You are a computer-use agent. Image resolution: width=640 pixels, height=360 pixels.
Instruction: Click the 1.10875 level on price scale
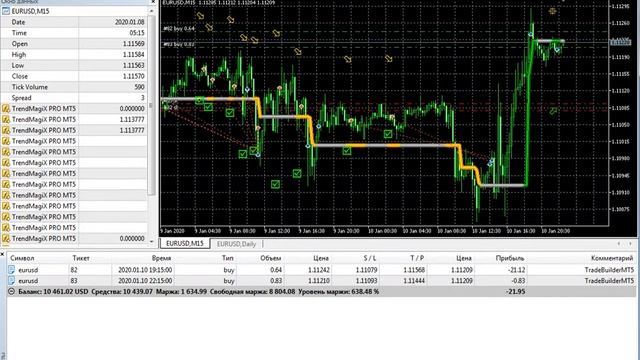620,209
